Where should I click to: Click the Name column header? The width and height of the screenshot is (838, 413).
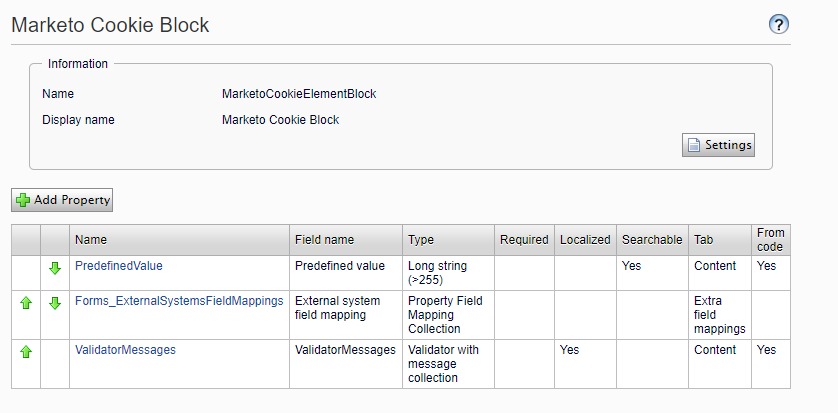coord(91,240)
